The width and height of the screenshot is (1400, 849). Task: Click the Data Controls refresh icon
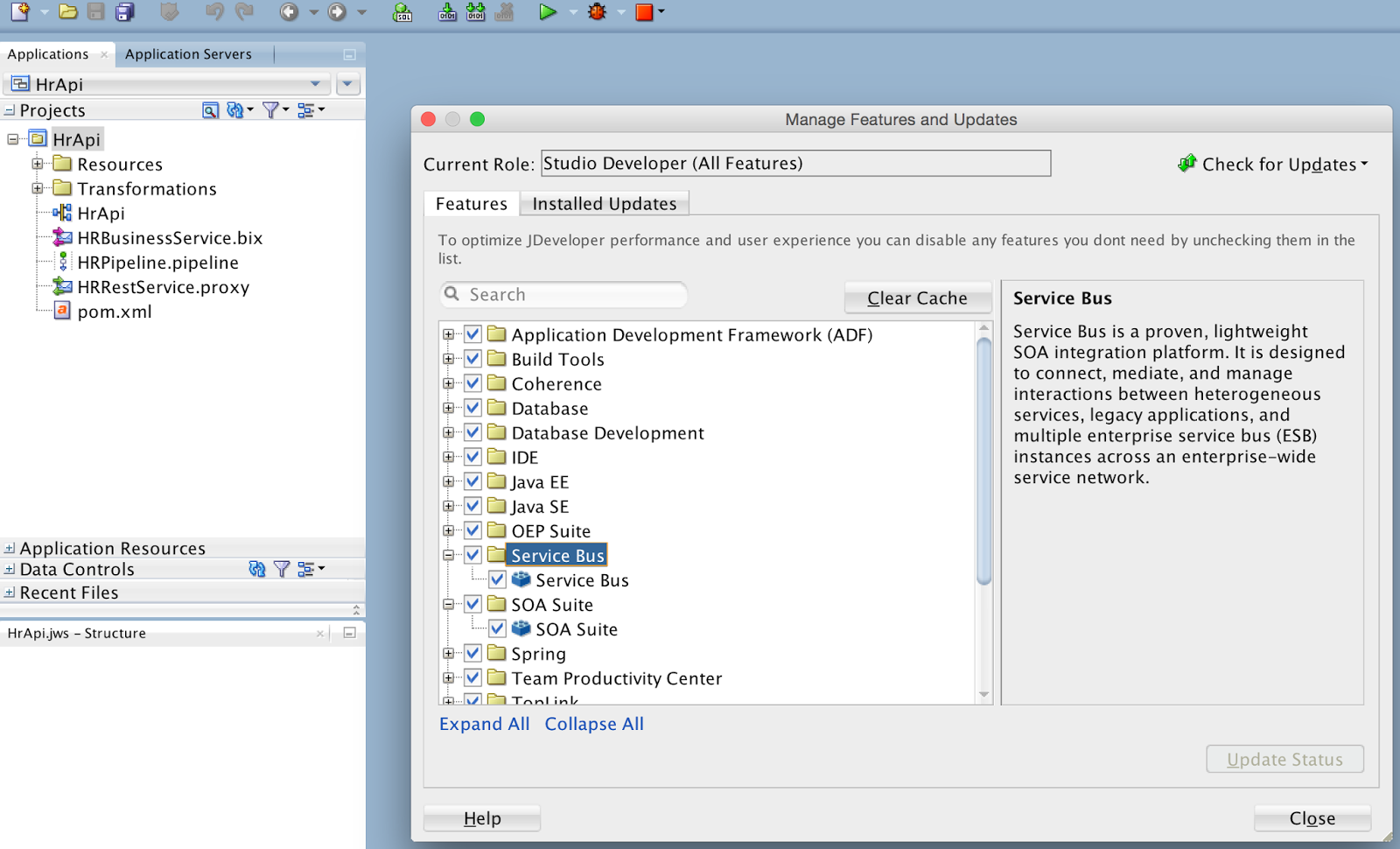coord(256,569)
